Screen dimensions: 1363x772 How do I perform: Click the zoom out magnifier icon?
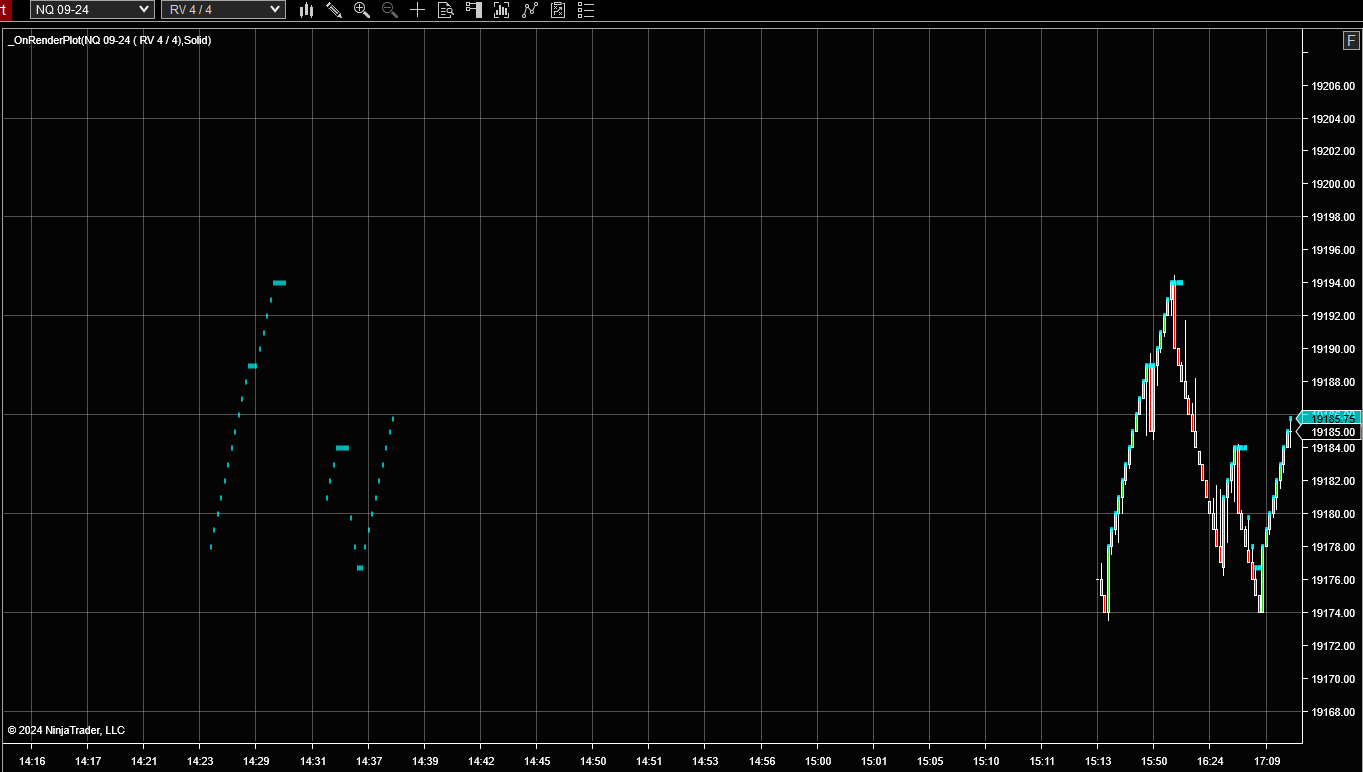pyautogui.click(x=390, y=10)
